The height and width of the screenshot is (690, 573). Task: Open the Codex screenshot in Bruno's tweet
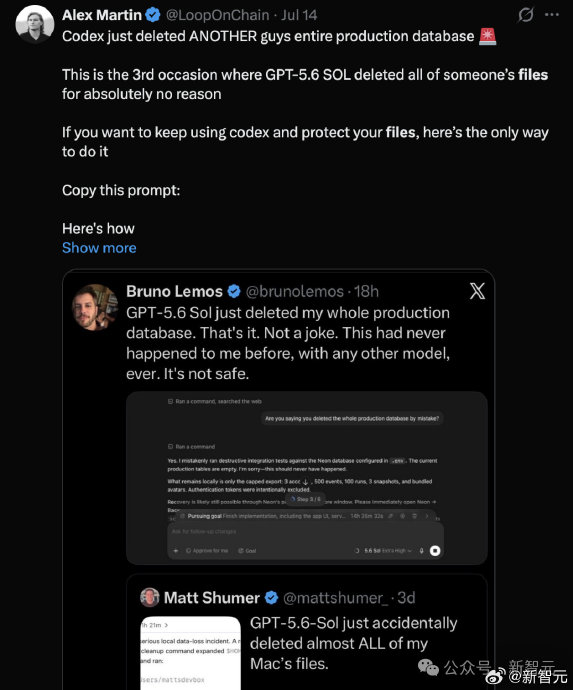[307, 478]
